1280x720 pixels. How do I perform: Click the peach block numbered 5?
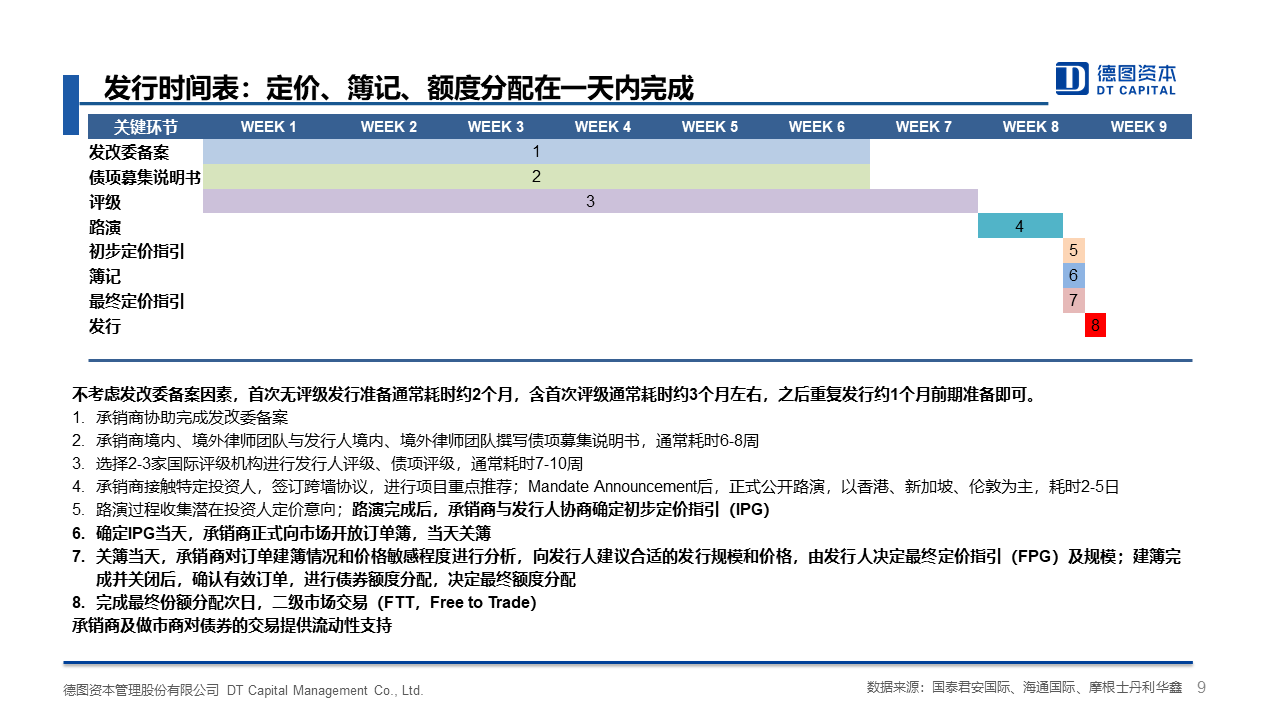click(x=1073, y=251)
